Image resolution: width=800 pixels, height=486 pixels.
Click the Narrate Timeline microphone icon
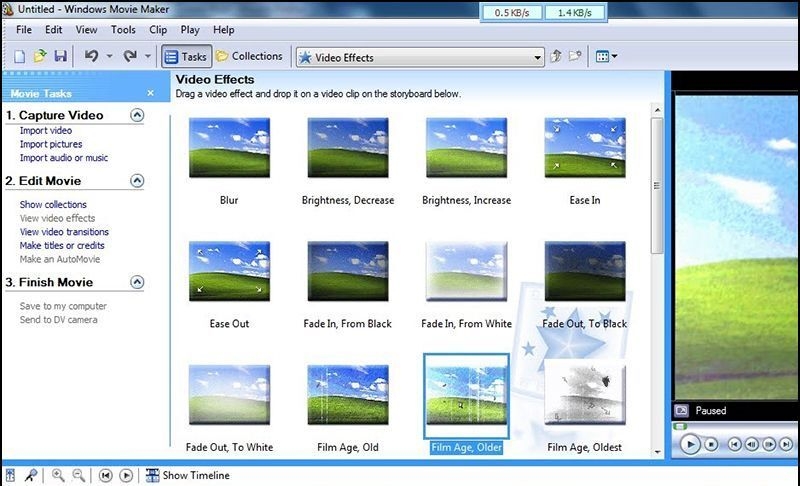point(31,475)
